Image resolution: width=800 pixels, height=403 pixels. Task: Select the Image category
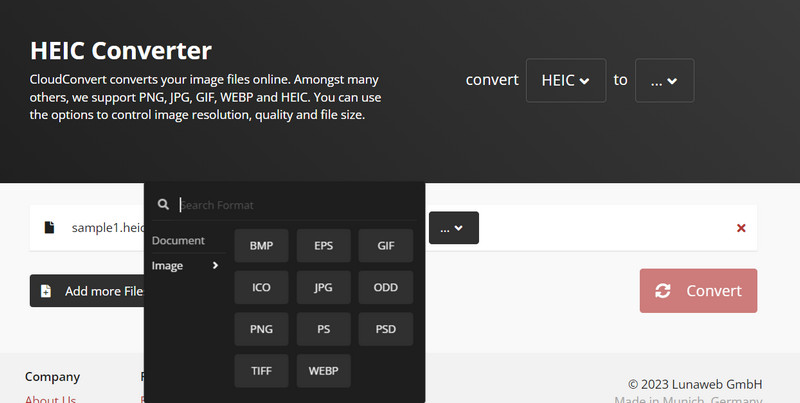[167, 266]
